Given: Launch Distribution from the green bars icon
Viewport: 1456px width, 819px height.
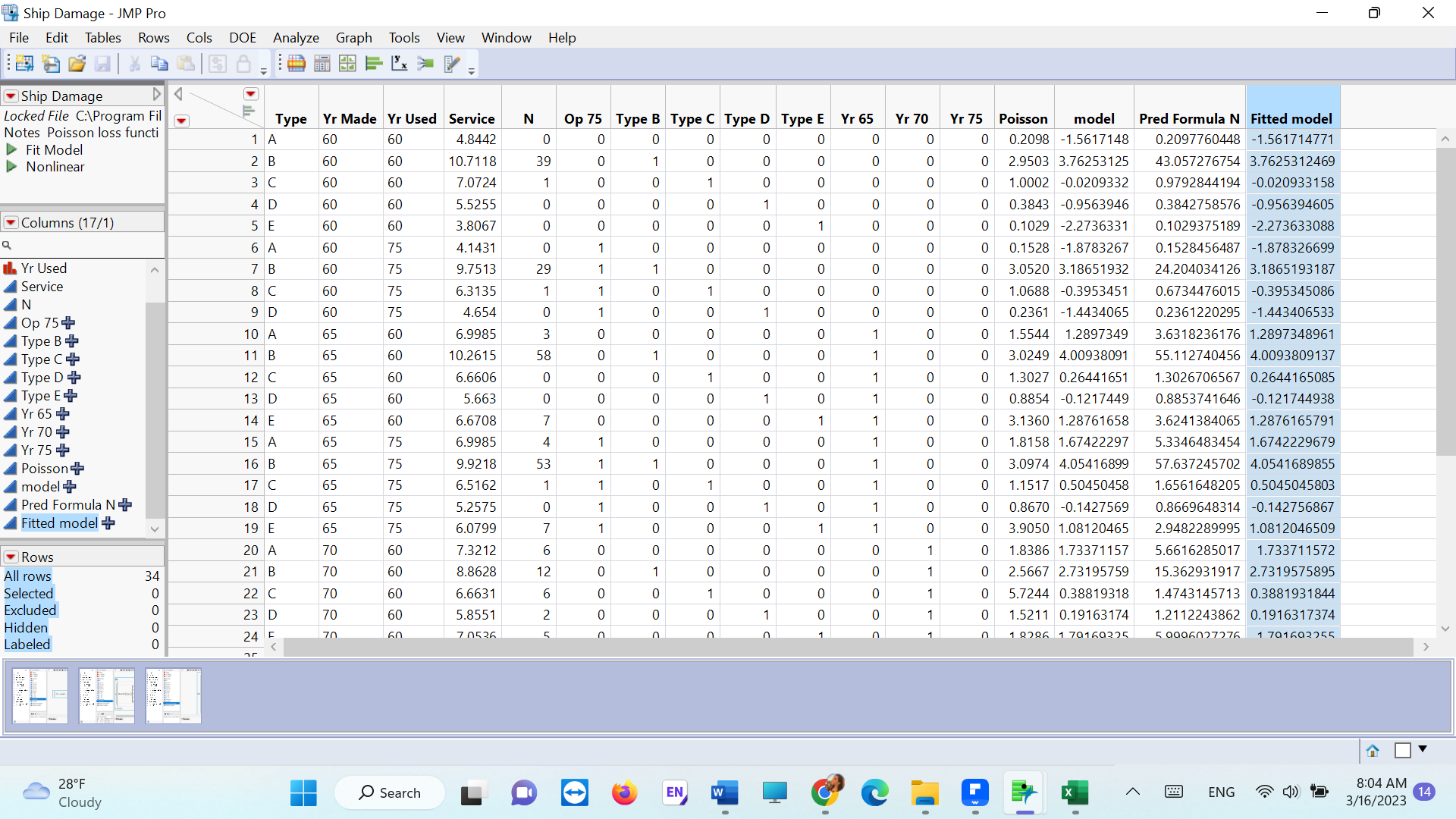Looking at the screenshot, I should (x=373, y=64).
